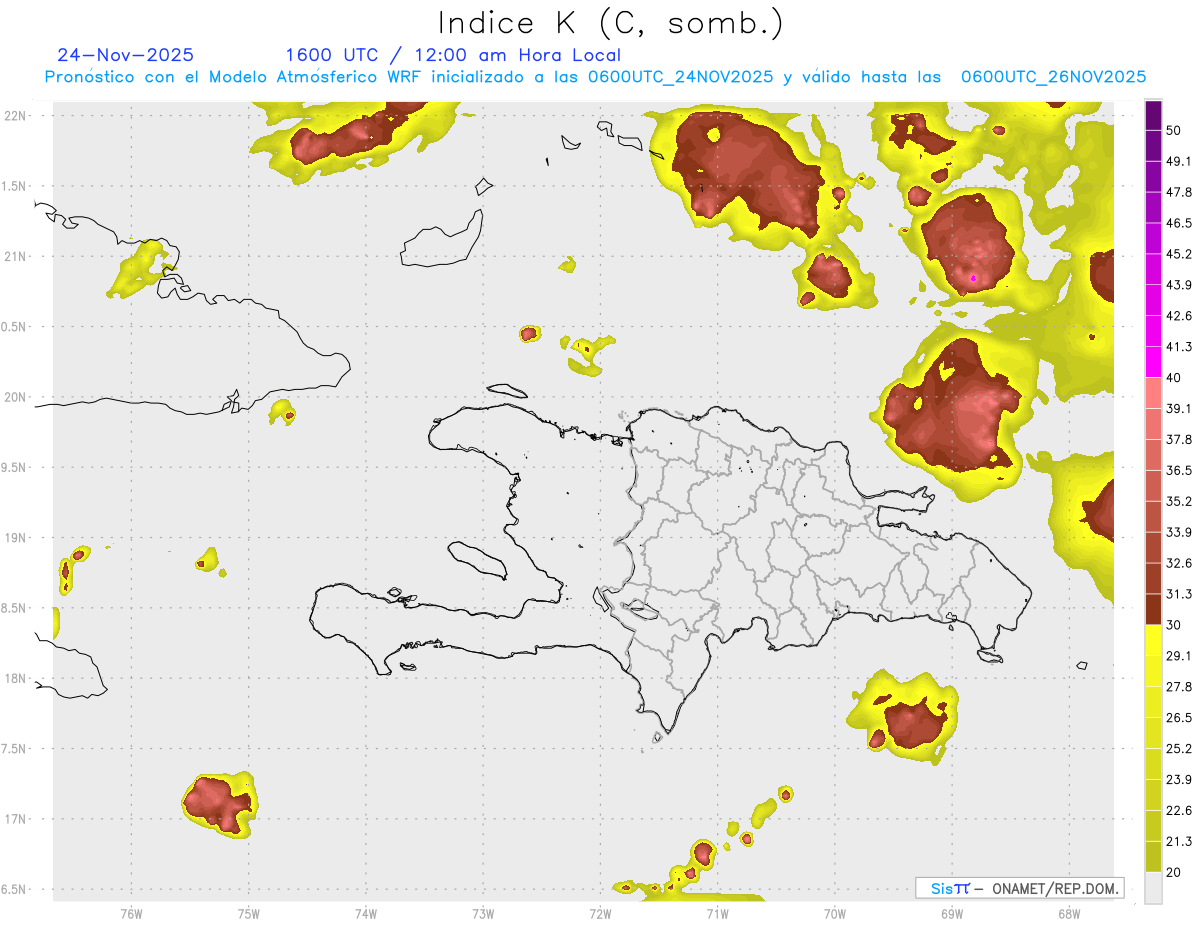
Task: Click the olive swatch between 20 and 21.3
Action: [x=1153, y=856]
